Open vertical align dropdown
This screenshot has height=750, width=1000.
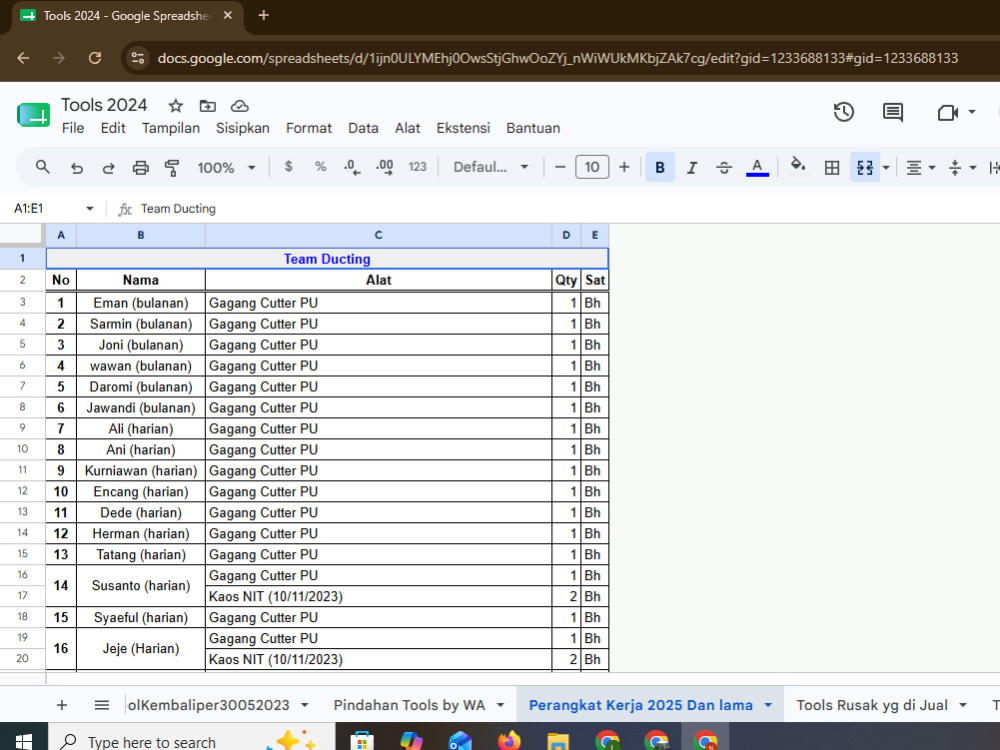pos(962,167)
